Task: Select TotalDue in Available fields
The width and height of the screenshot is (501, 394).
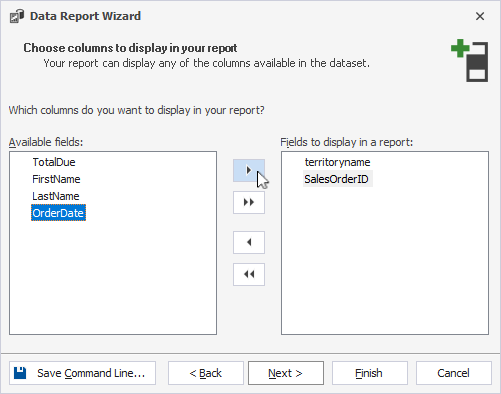Action: (x=54, y=162)
